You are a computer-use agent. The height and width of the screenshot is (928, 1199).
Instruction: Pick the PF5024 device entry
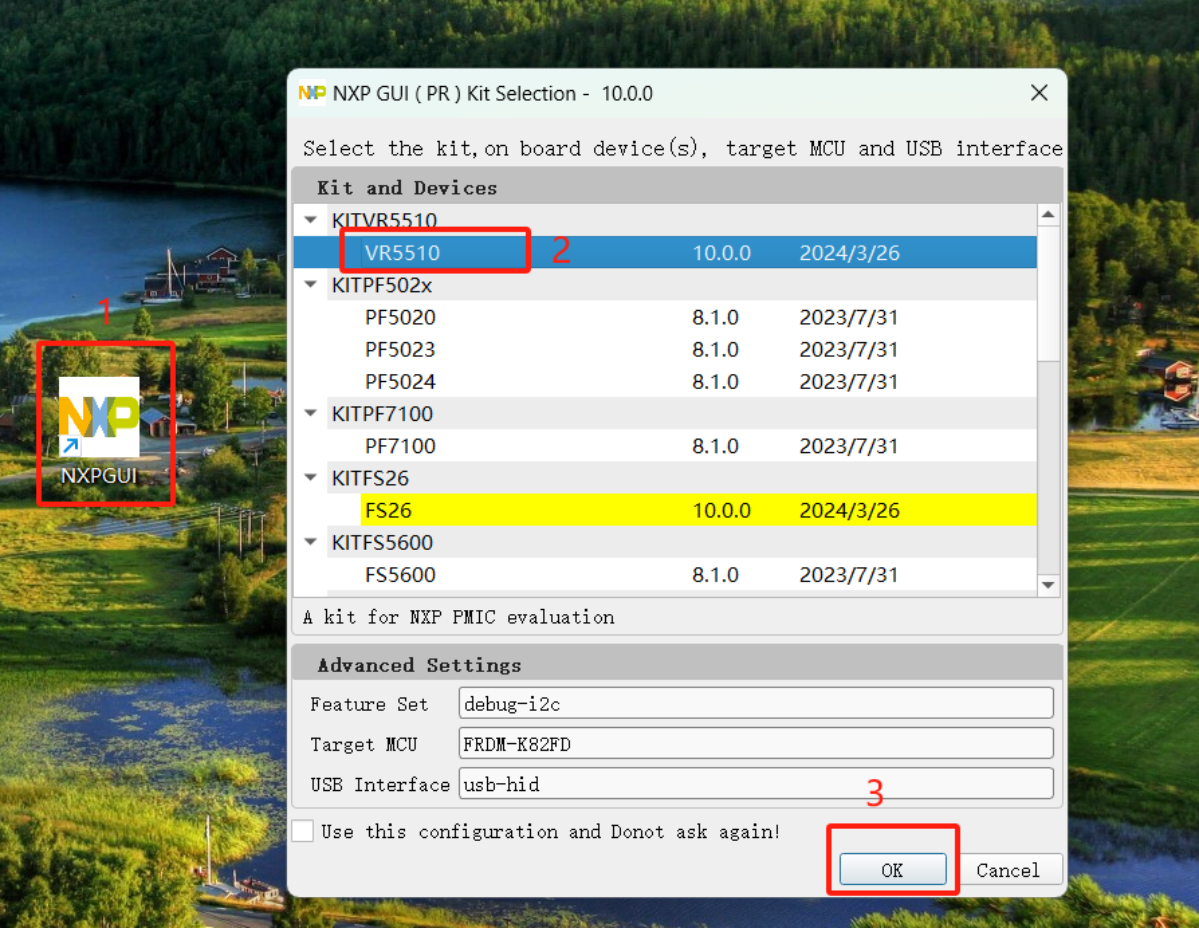400,382
